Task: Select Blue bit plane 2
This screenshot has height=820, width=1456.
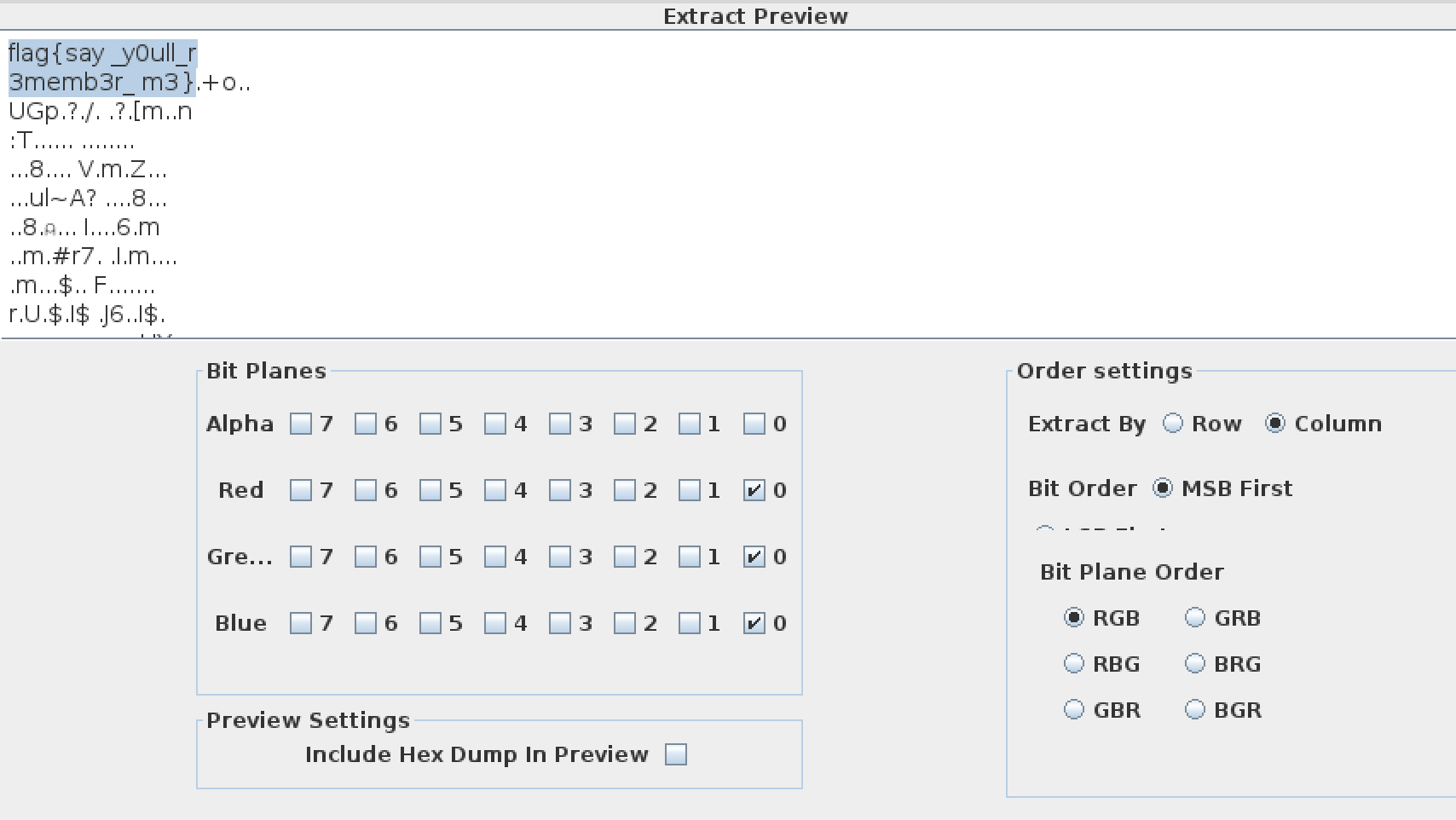Action: (625, 623)
